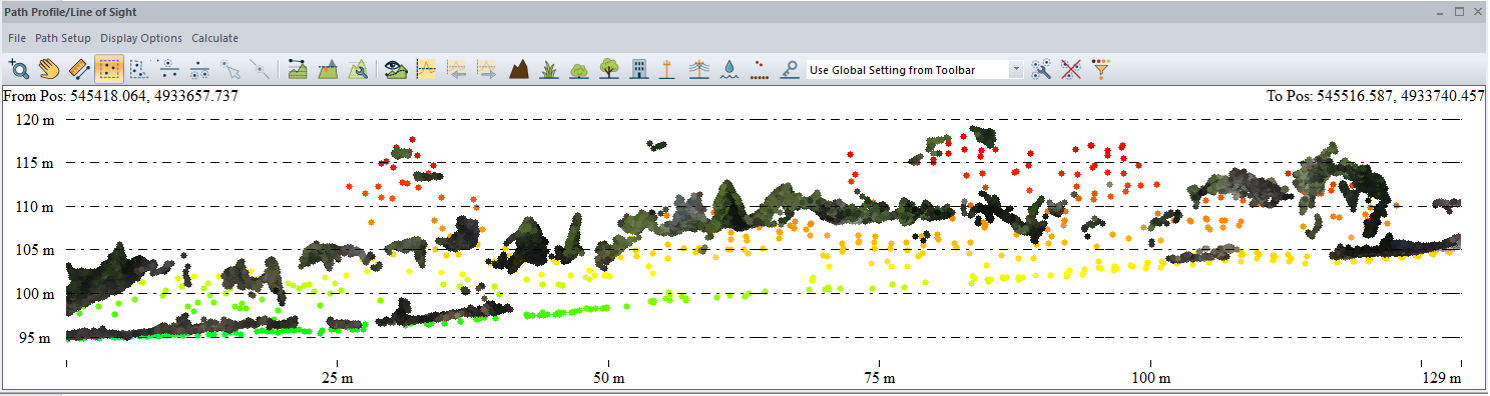This screenshot has height=396, width=1490.
Task: Maximize the Path Profile window
Action: 1459,12
